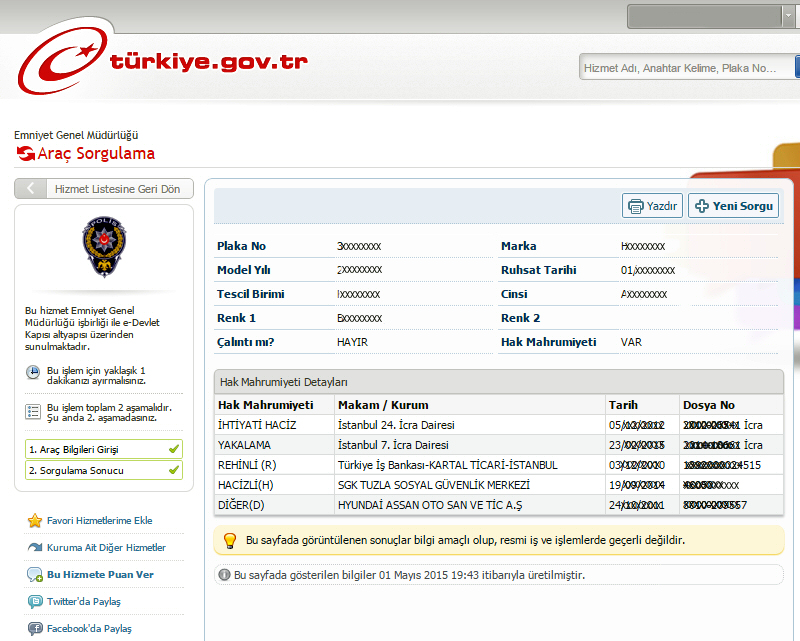Viewport: 800px width, 641px height.
Task: Start a Yeni Sorgu
Action: click(733, 206)
